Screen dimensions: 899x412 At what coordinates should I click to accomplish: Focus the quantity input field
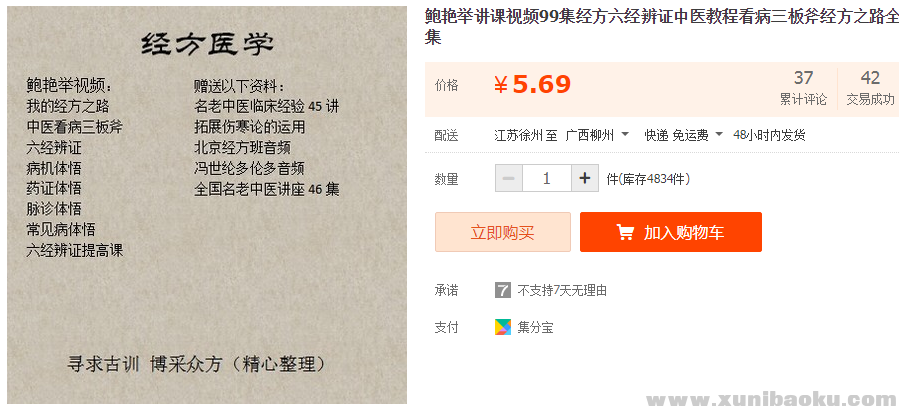click(x=546, y=179)
